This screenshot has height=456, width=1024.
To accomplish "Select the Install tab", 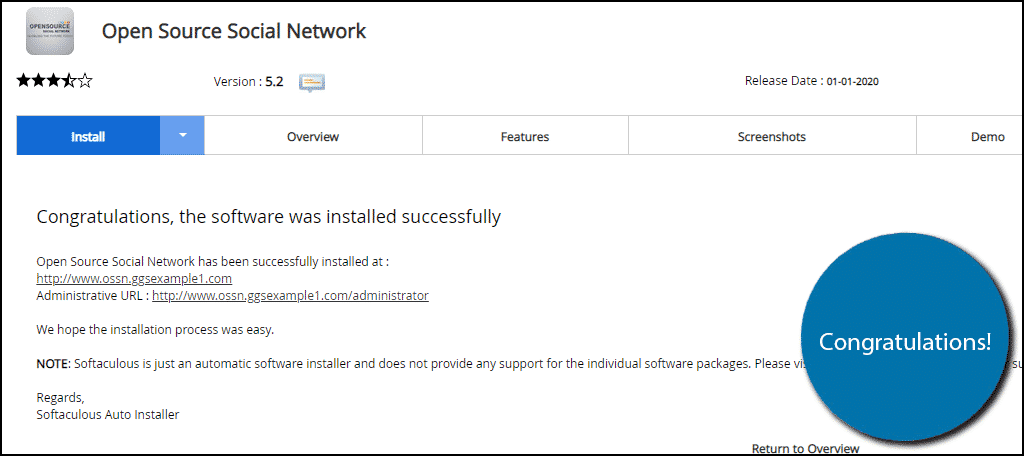I will pyautogui.click(x=88, y=136).
